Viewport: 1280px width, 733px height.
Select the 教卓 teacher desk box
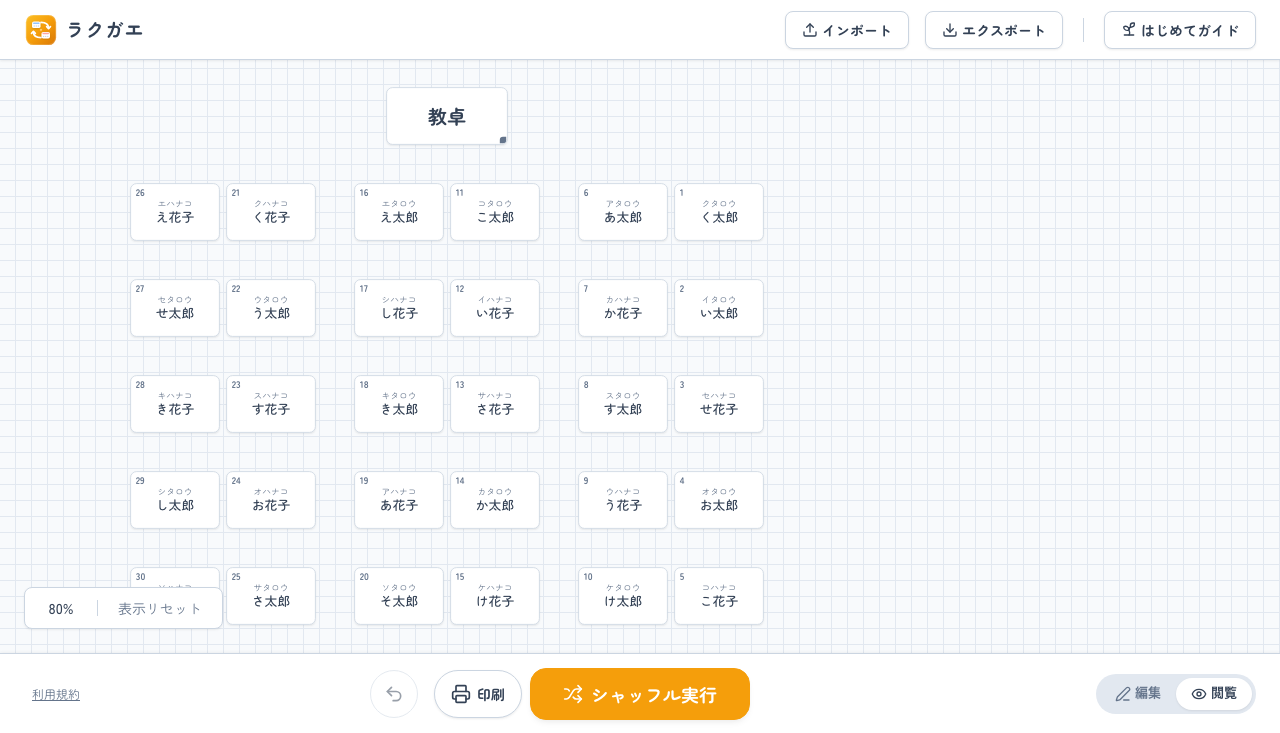(447, 116)
